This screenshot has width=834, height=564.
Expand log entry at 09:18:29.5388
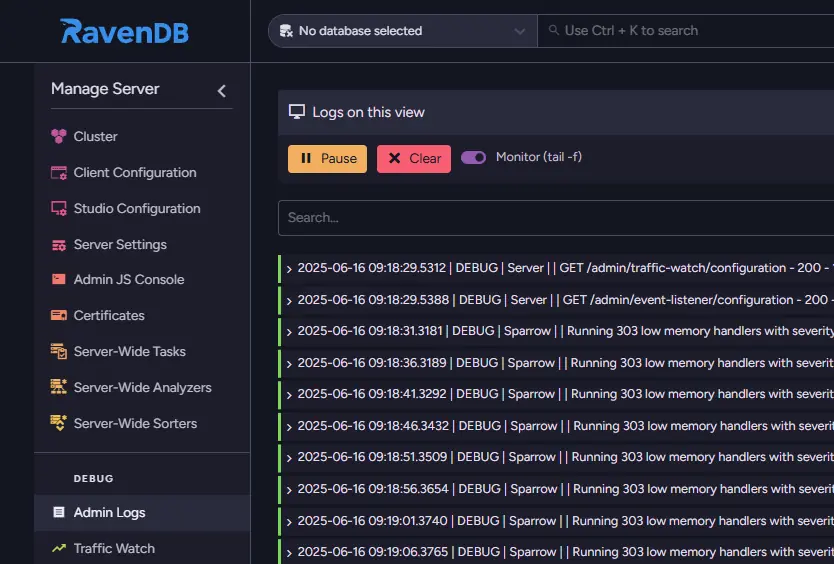[289, 301]
